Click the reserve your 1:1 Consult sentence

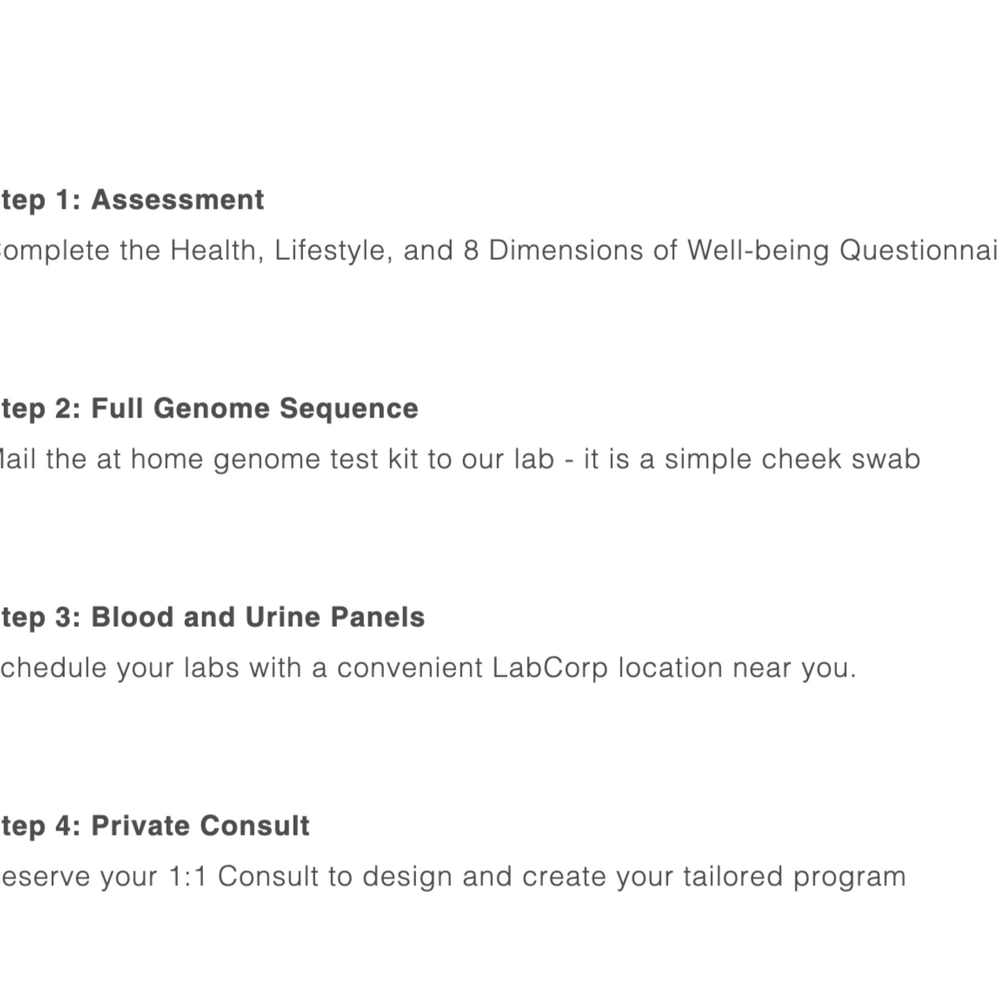coord(452,877)
